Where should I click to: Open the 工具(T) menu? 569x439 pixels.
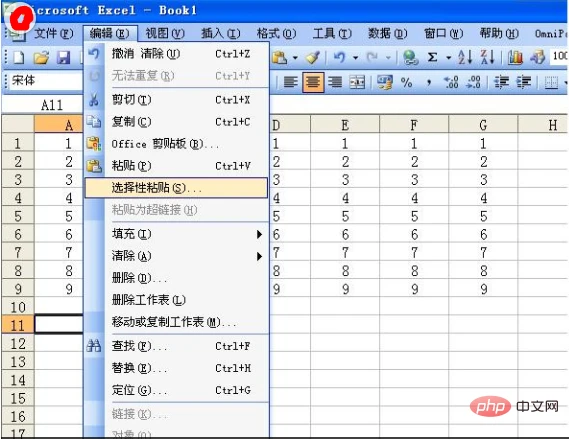tap(332, 34)
